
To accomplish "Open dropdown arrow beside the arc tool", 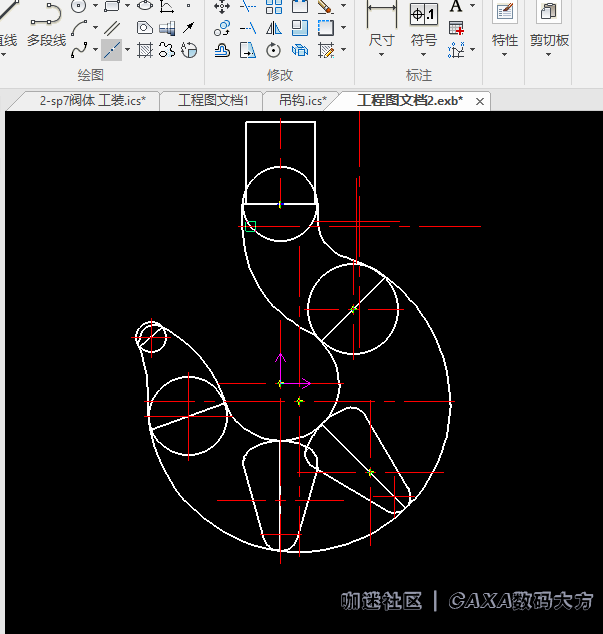I will coord(95,28).
